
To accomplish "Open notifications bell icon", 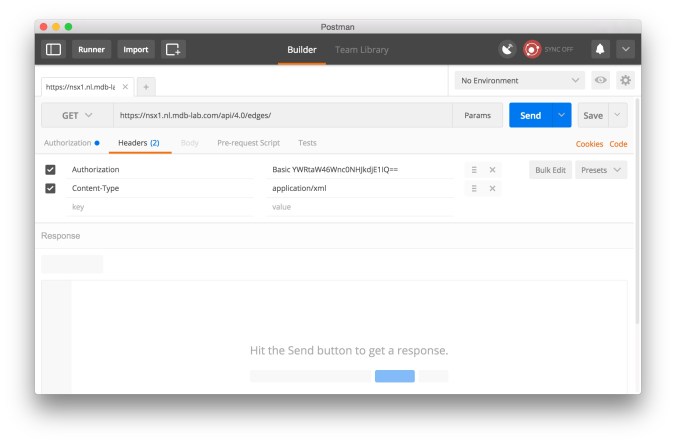I will click(600, 49).
